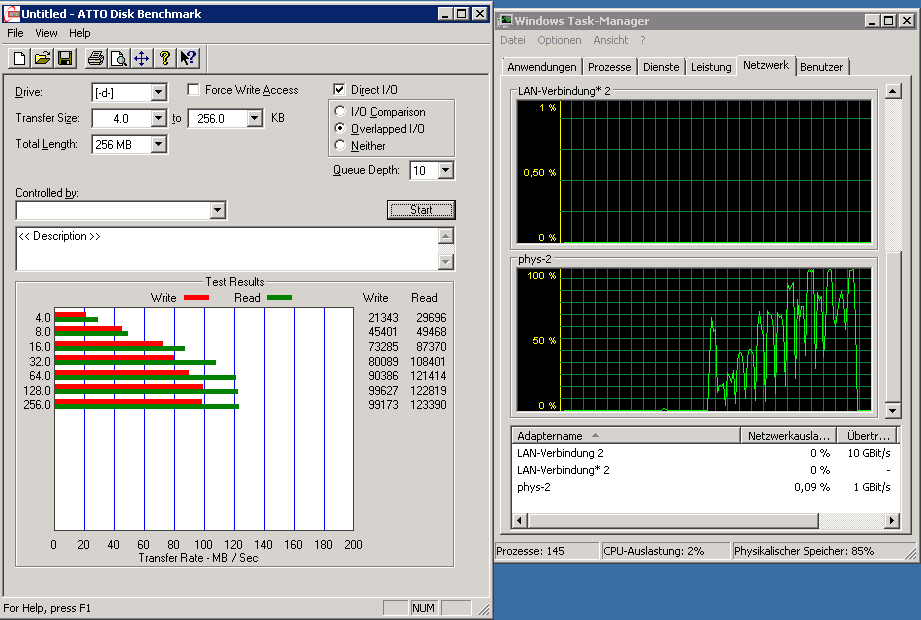Select the LAN-Verbindung* 2 adapter row
921x620 pixels.
point(705,470)
